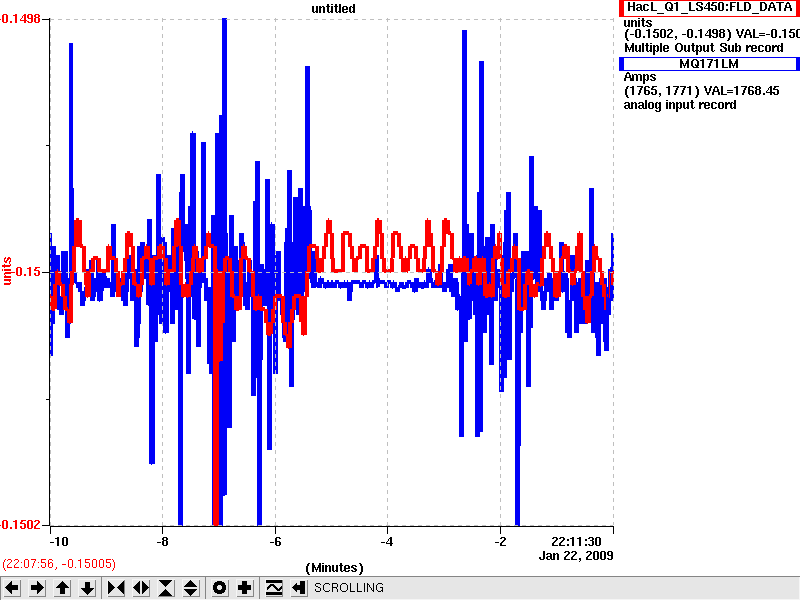Click the 'untitled' graph title
Image resolution: width=800 pixels, height=600 pixels.
333,9
